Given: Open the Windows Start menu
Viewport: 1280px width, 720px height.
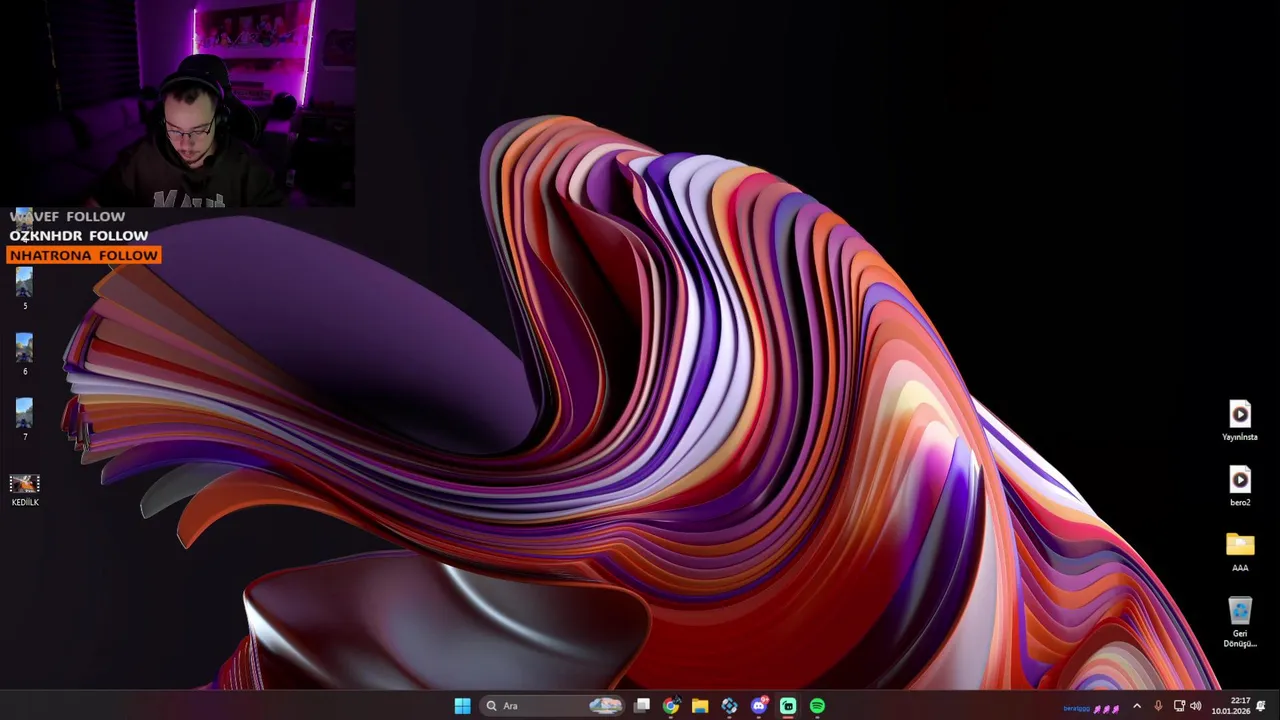Looking at the screenshot, I should click(462, 706).
